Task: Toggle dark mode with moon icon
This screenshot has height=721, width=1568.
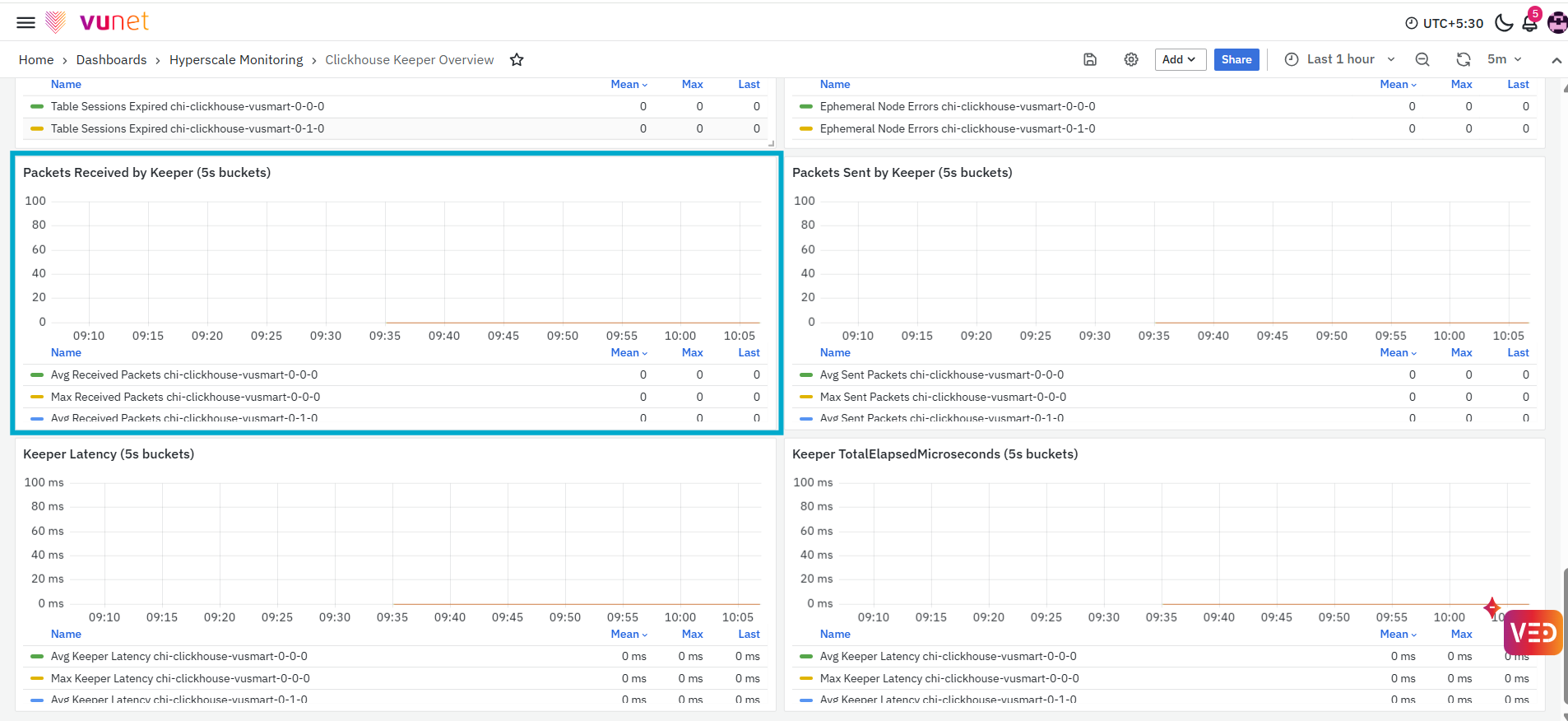Action: coord(1504,22)
